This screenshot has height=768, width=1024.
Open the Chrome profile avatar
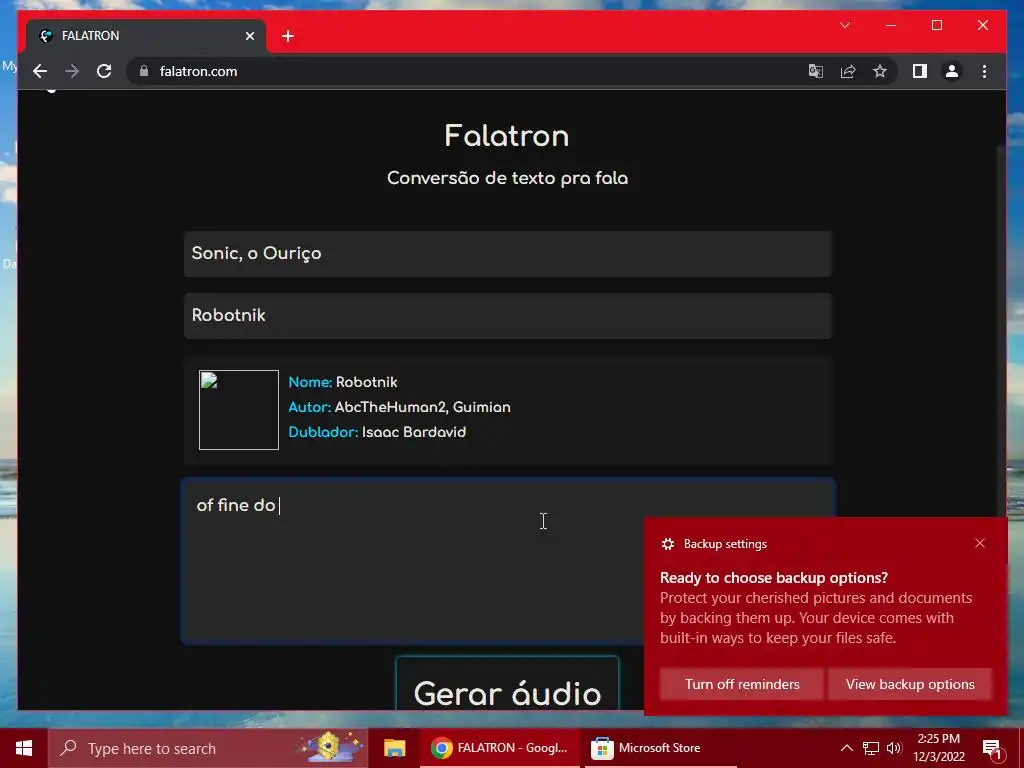952,71
